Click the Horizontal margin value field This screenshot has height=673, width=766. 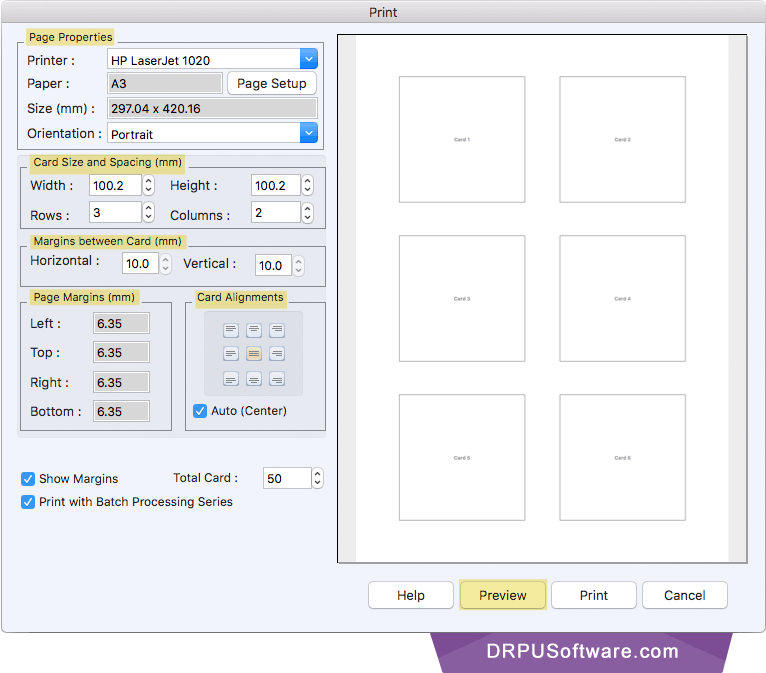tap(141, 264)
